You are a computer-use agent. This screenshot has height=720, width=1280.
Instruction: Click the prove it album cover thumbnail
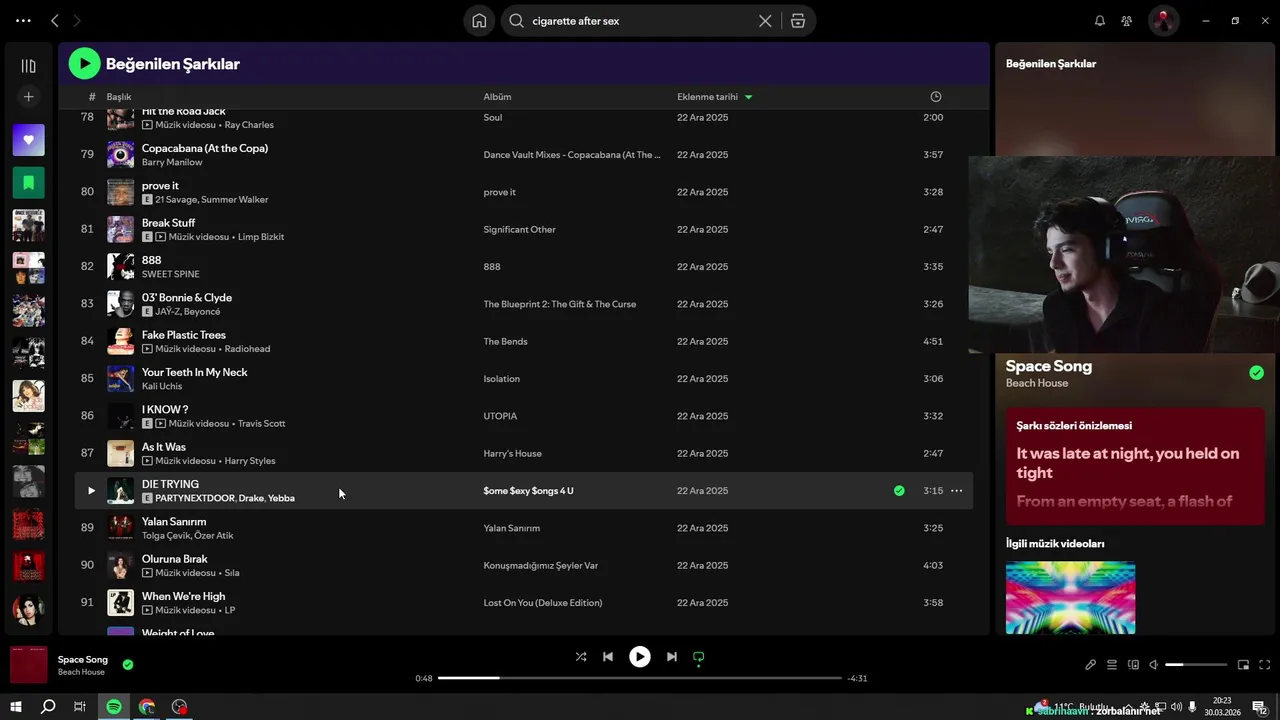[x=120, y=192]
